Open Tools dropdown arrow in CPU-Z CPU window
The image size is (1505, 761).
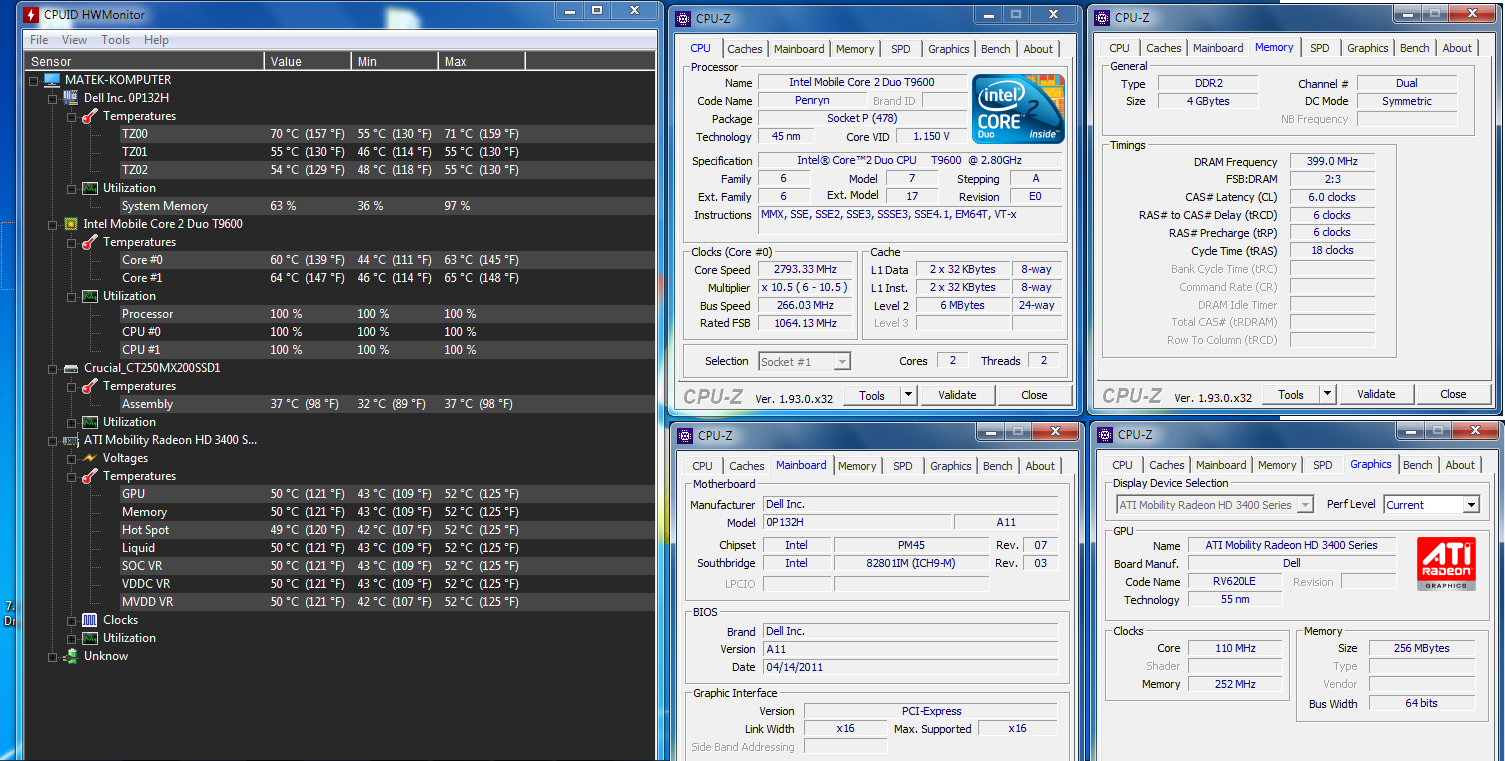[x=908, y=395]
